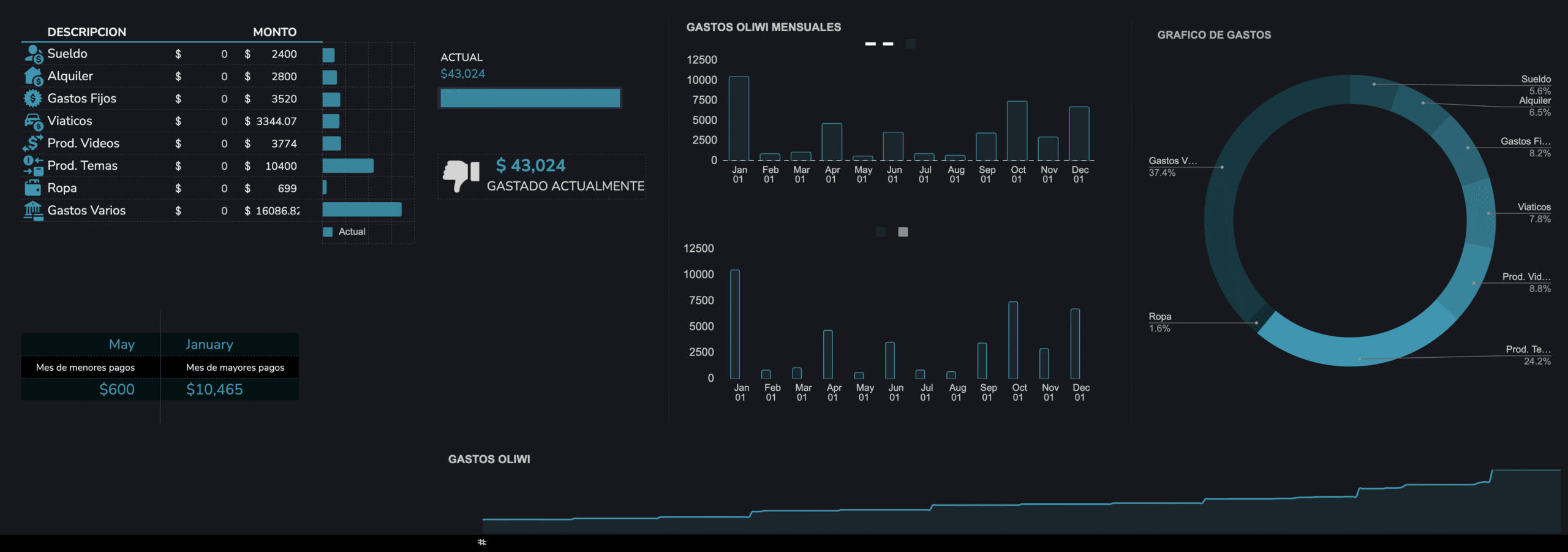This screenshot has width=1568, height=552.
Task: Click the GASTOS OLIWI area chart title
Action: coord(489,459)
